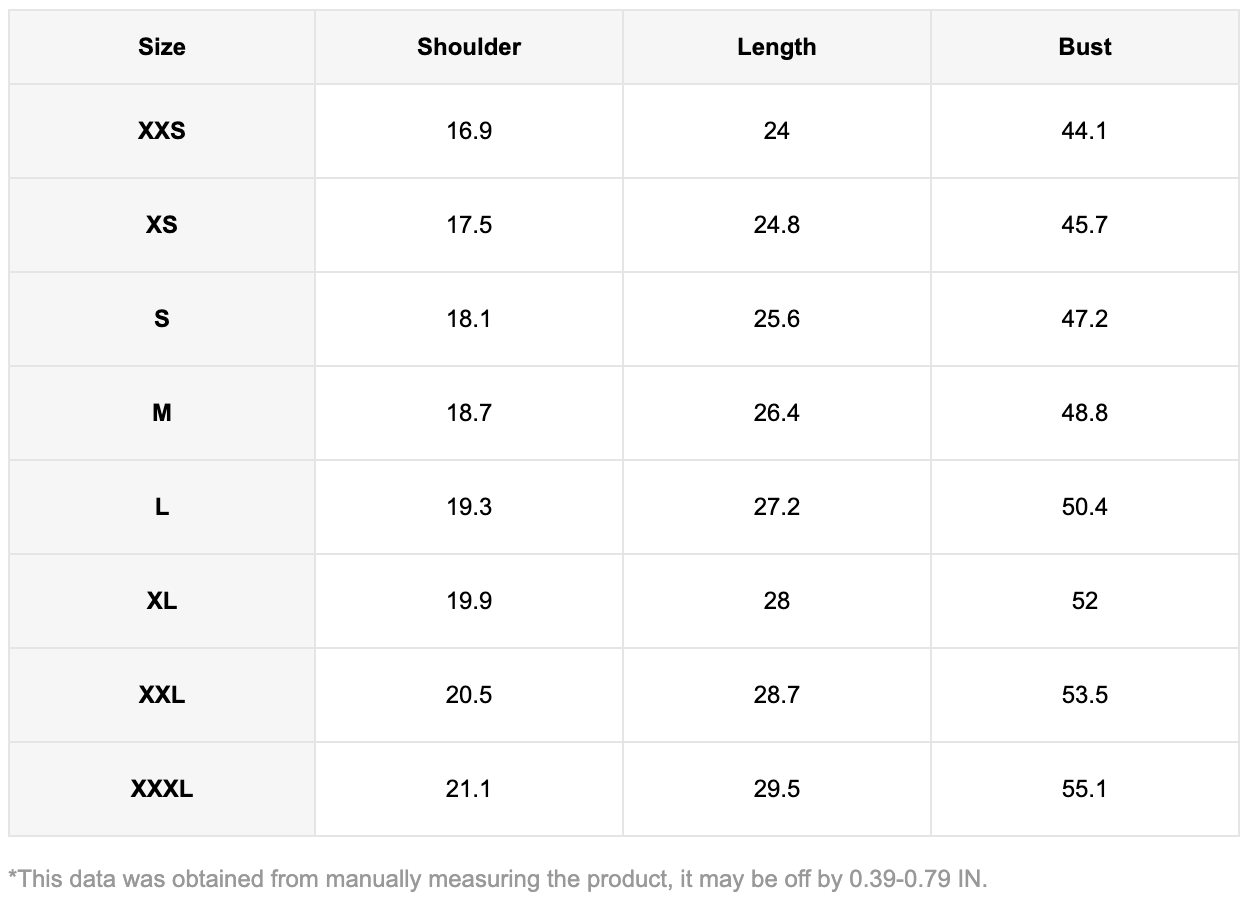
Task: Select the L size row label
Action: 162,507
